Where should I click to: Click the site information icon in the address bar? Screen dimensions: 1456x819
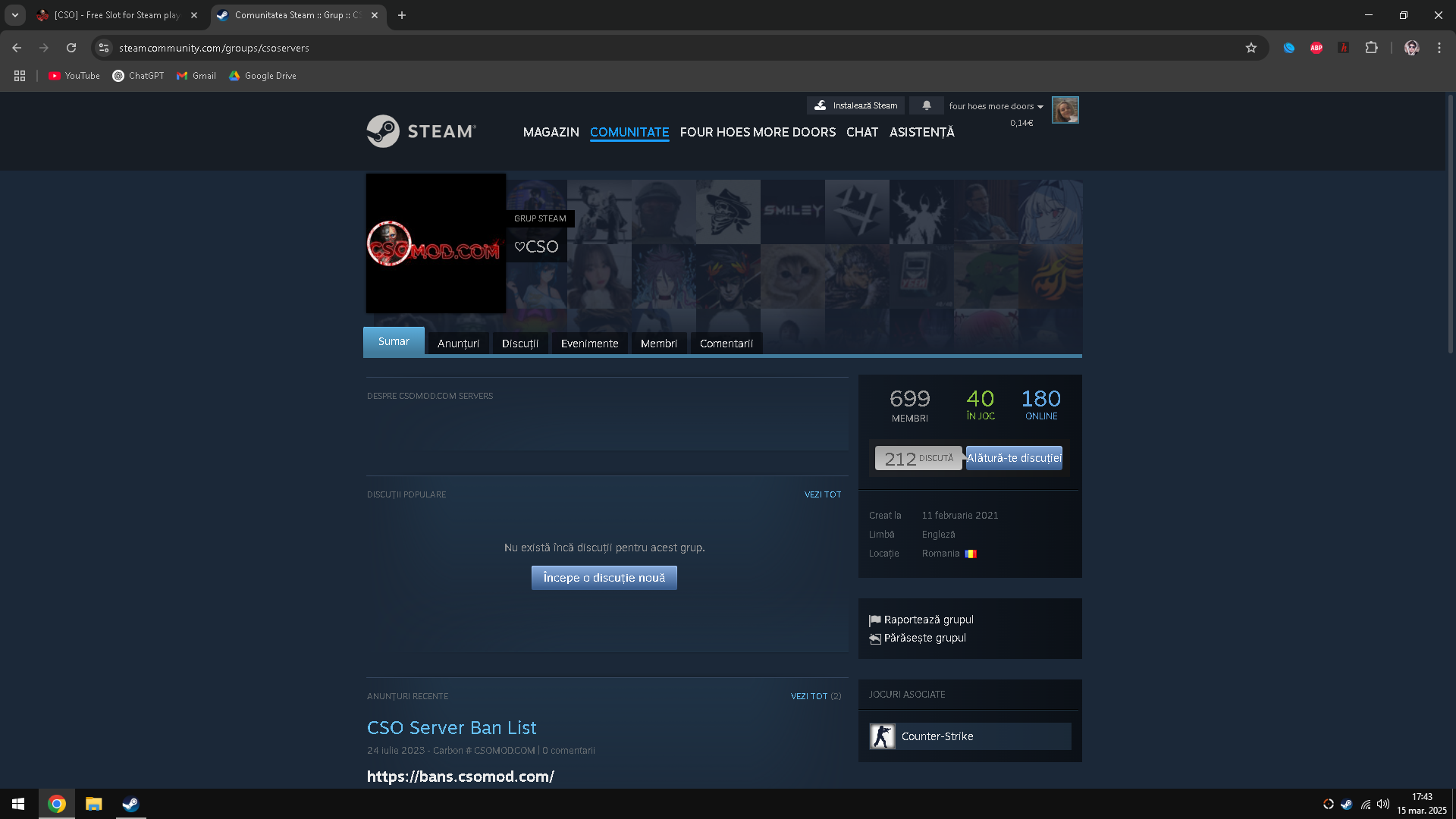[104, 48]
